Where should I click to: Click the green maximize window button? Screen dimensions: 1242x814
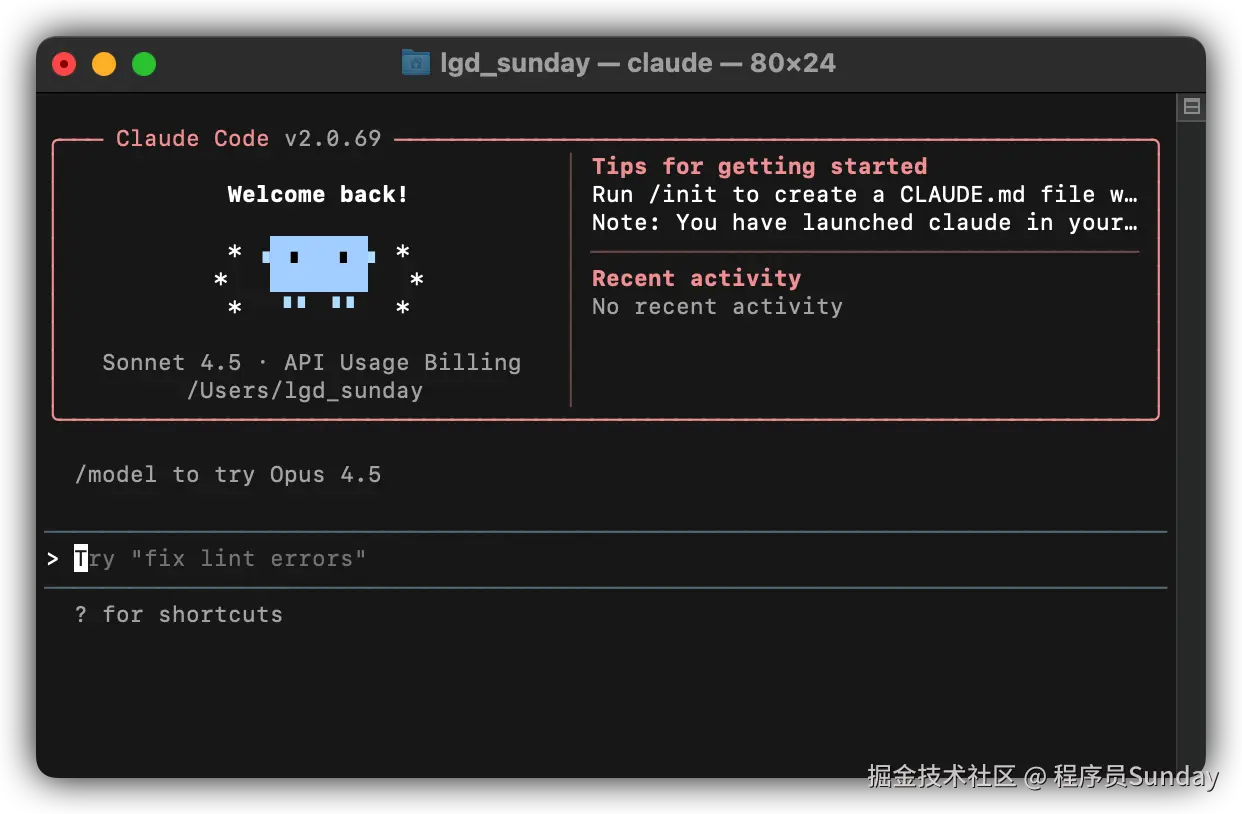pyautogui.click(x=144, y=64)
